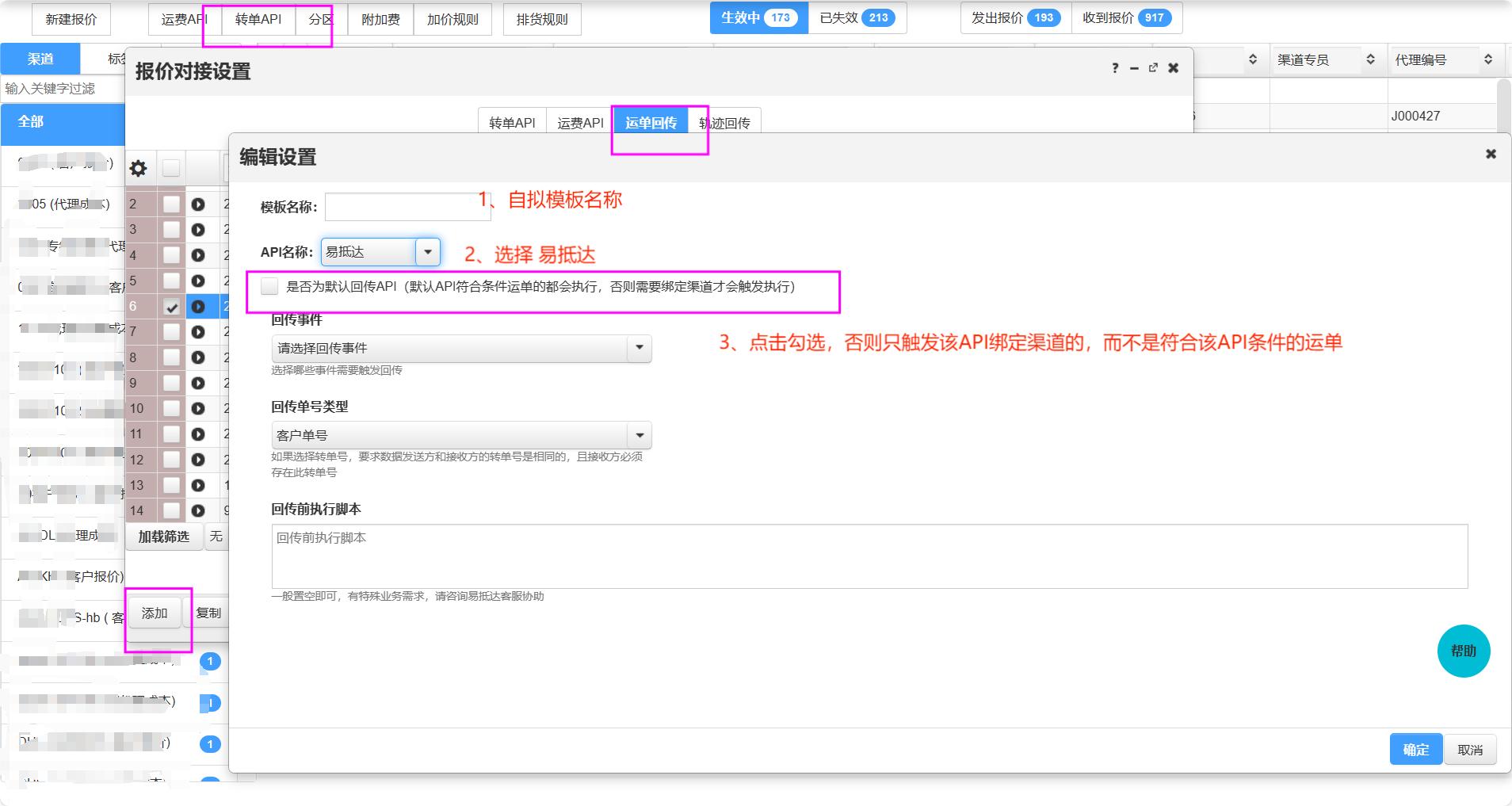The height and width of the screenshot is (806, 1512).
Task: Switch to 运费API tab in dialog
Action: tap(580, 122)
